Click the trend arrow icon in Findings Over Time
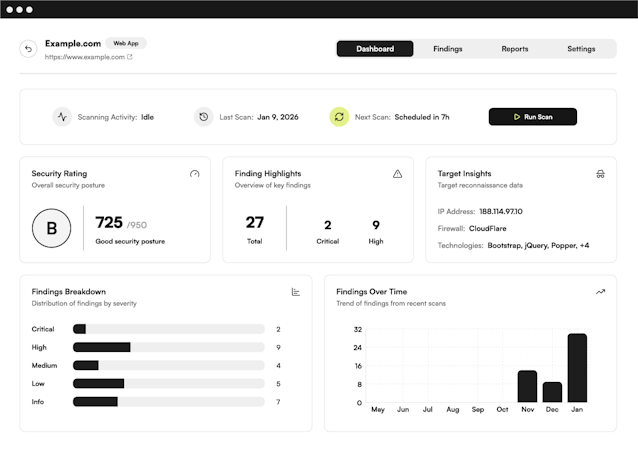This screenshot has width=638, height=450. click(600, 292)
